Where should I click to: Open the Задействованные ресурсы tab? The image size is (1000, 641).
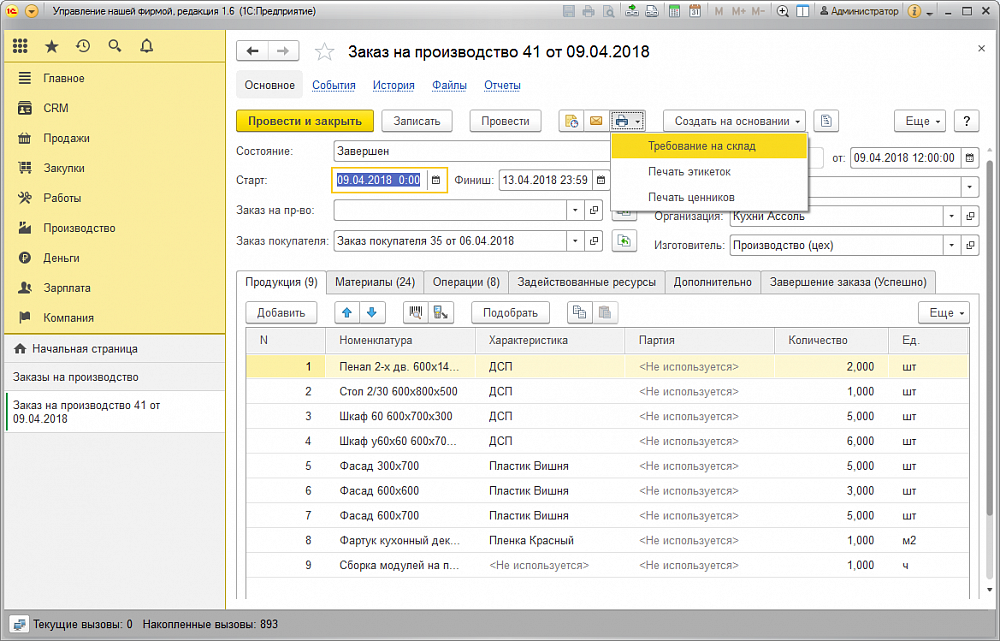coord(587,282)
